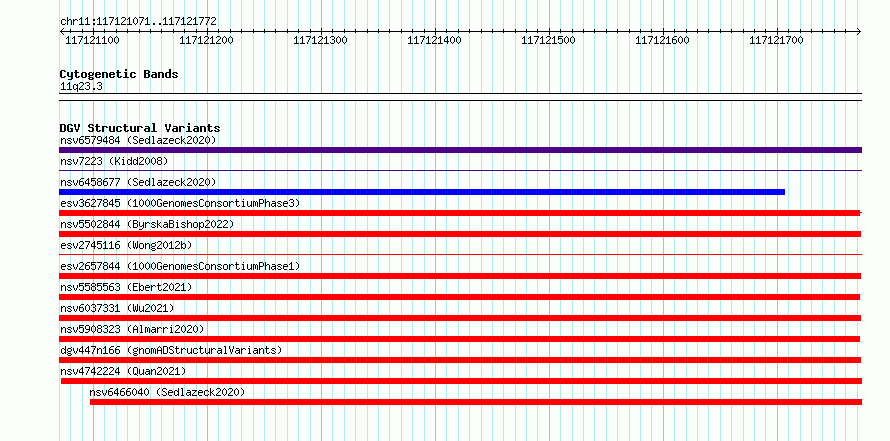
Task: Select the red nsv4742224 variant bar
Action: click(x=461, y=381)
